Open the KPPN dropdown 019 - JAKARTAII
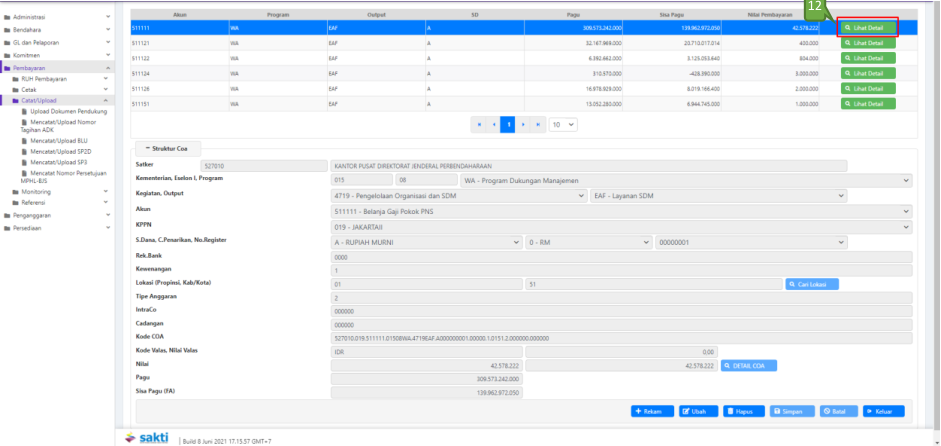 [x=621, y=227]
